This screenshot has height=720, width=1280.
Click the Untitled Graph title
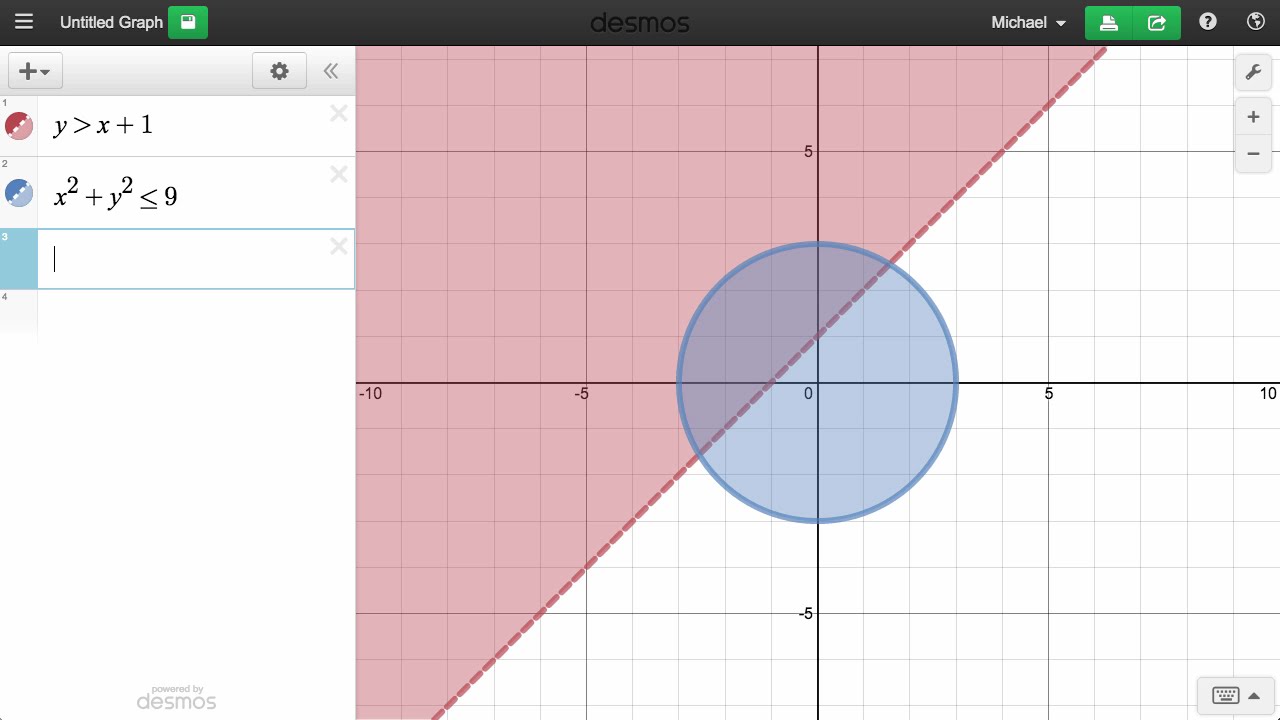[111, 22]
